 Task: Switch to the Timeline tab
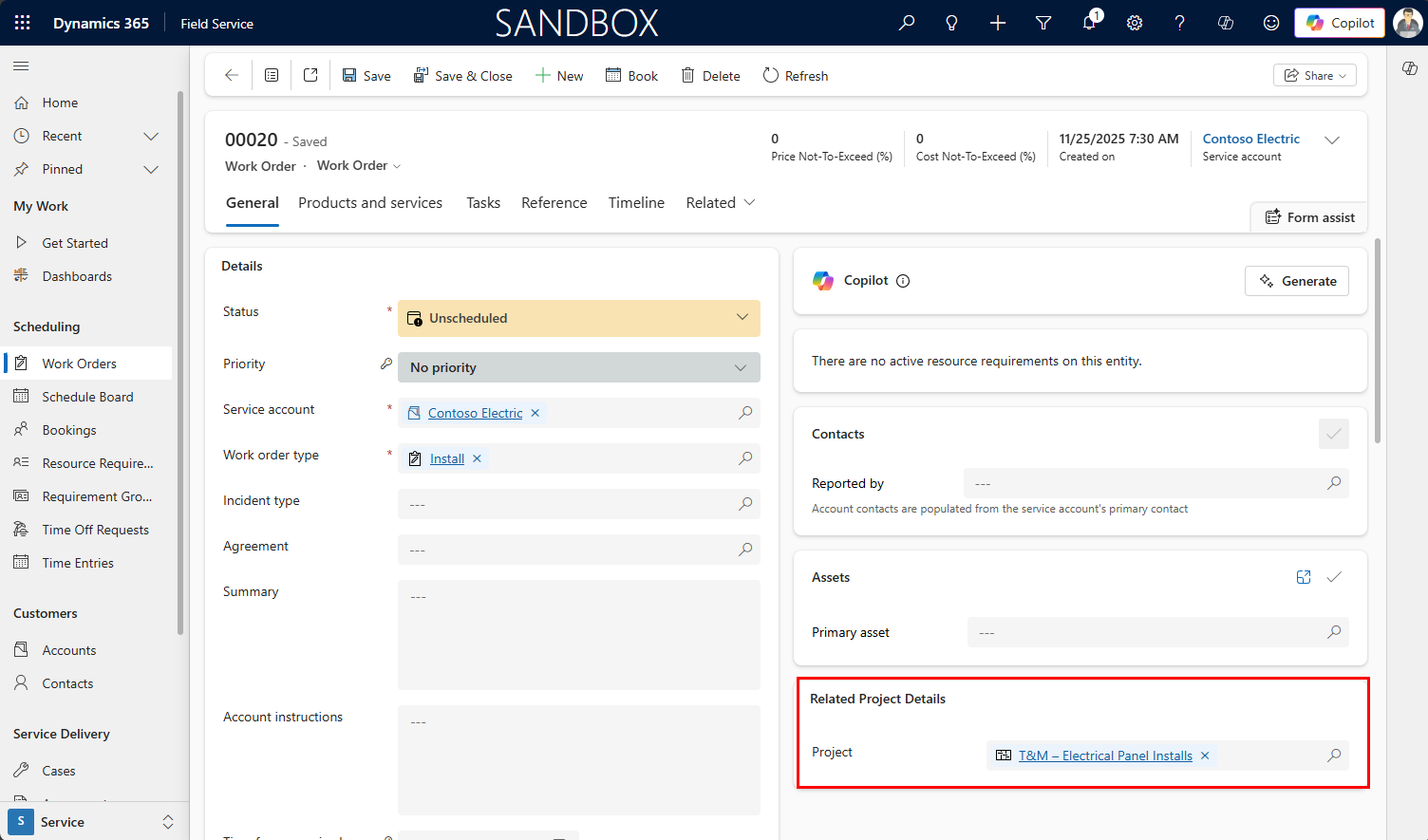[636, 203]
